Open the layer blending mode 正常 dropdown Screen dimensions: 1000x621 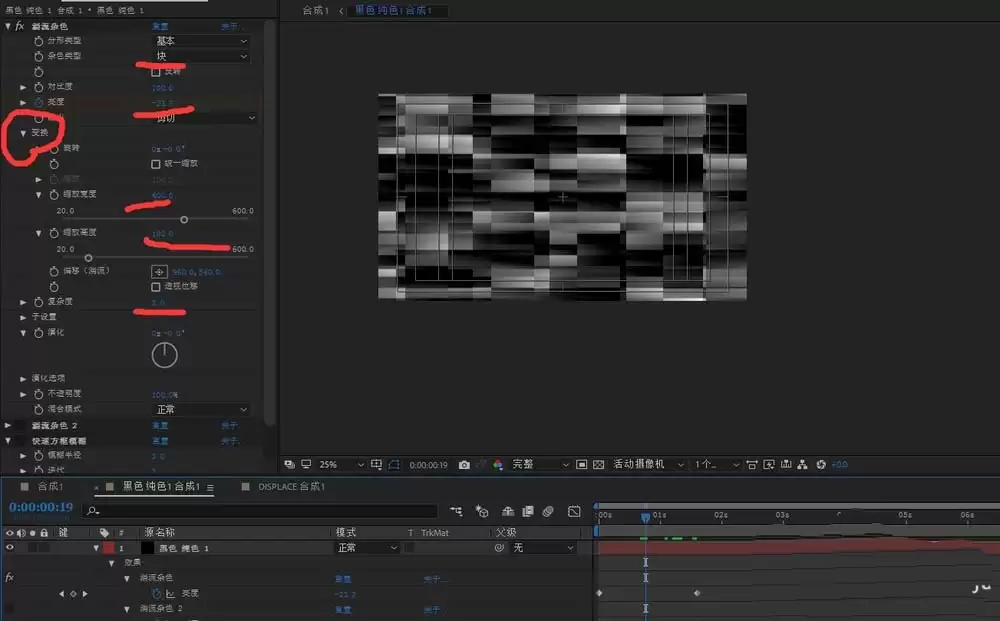coord(367,548)
